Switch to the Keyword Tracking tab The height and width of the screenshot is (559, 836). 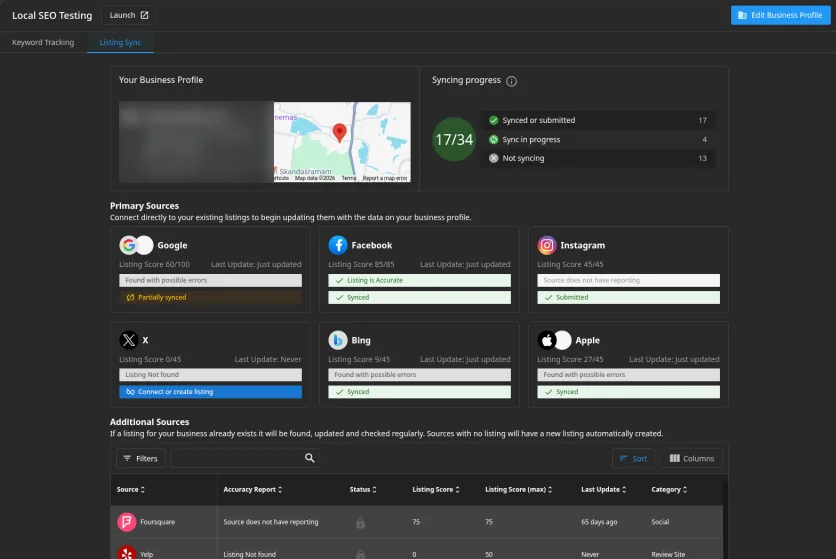pos(43,42)
